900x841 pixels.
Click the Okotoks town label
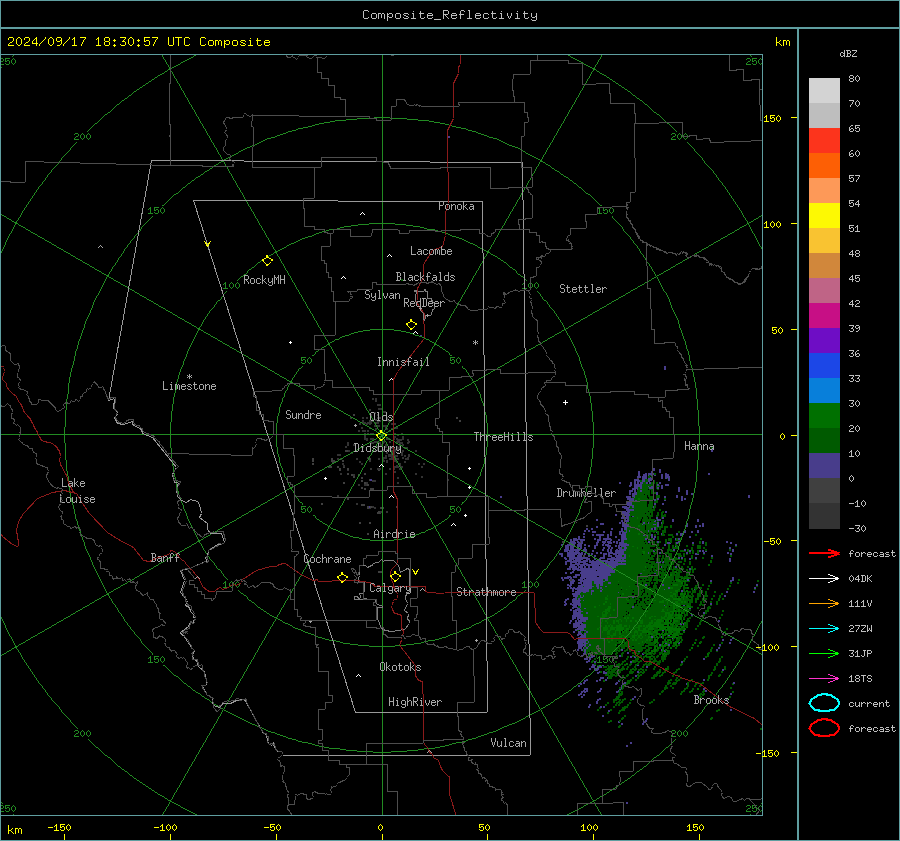(400, 667)
